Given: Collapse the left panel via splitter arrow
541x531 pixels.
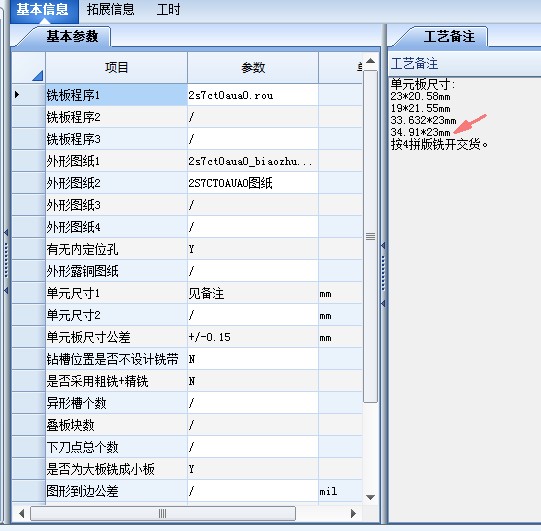Looking at the screenshot, I should [x=6, y=232].
